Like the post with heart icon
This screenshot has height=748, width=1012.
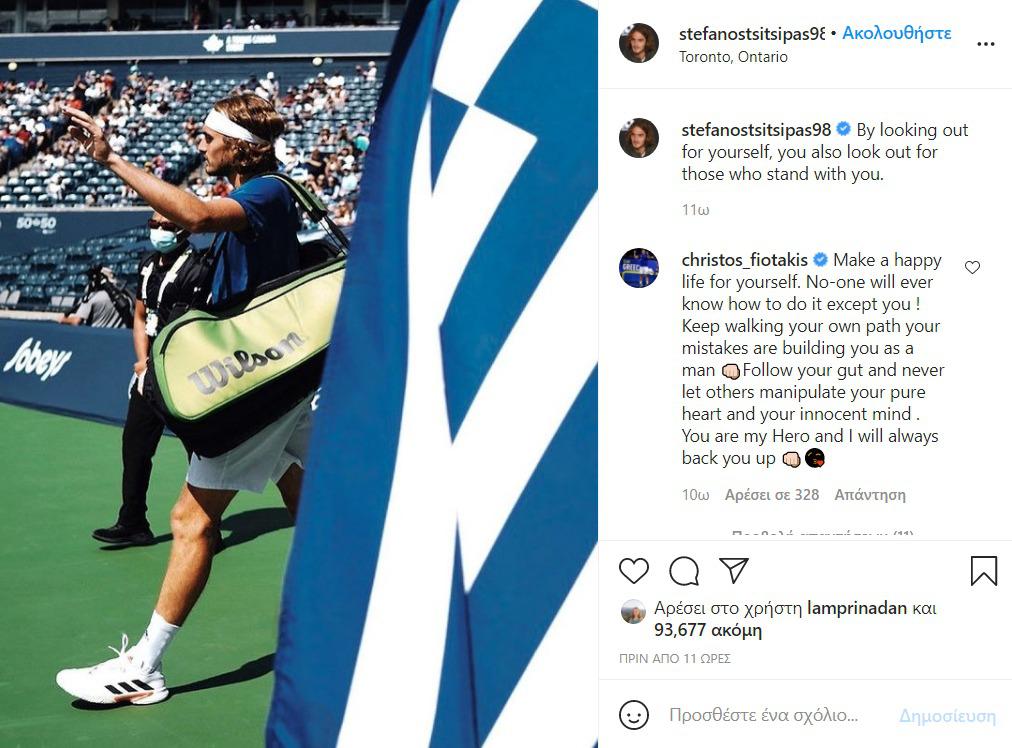[633, 571]
